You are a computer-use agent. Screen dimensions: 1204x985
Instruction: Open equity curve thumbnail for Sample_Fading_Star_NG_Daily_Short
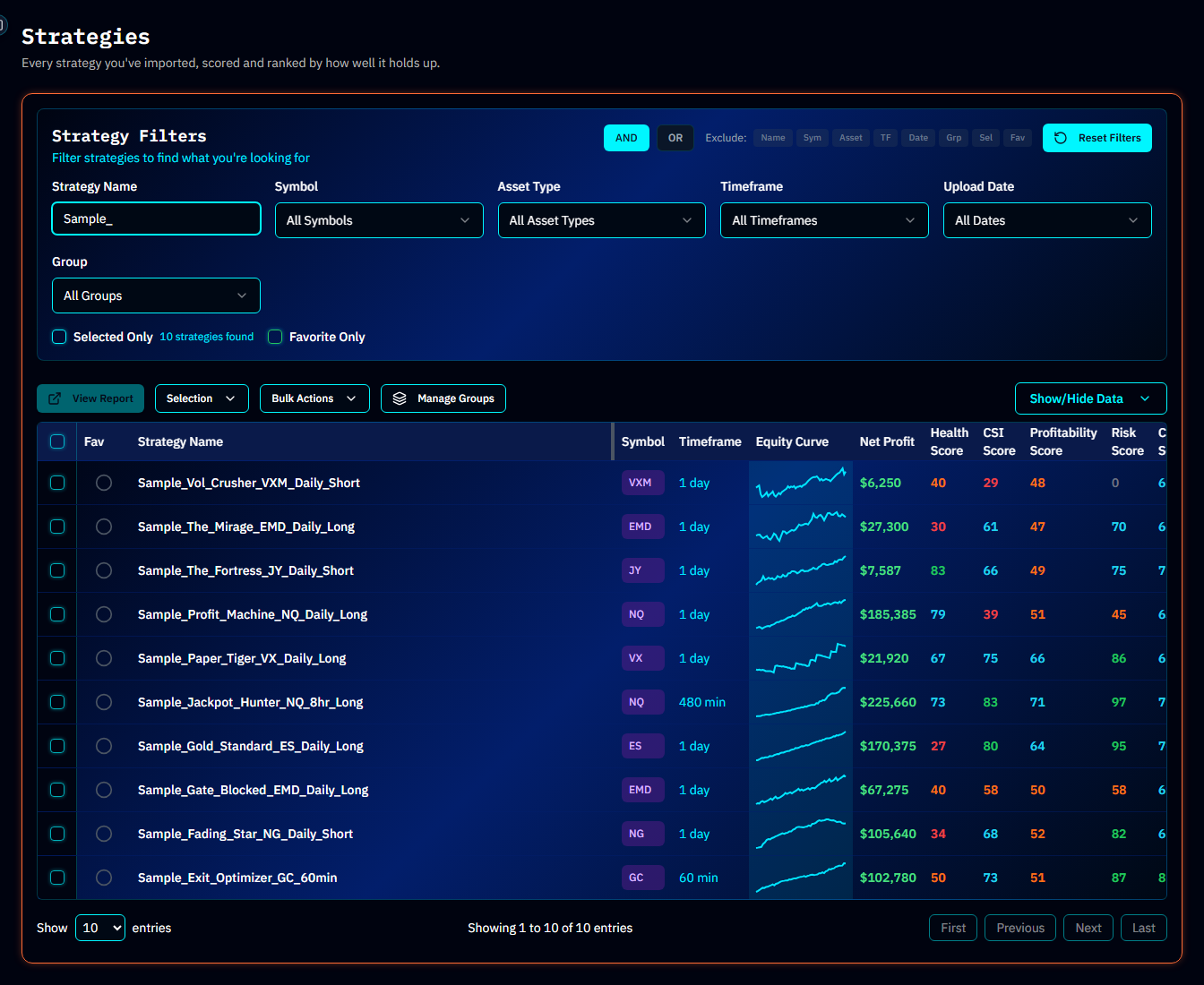tap(800, 834)
